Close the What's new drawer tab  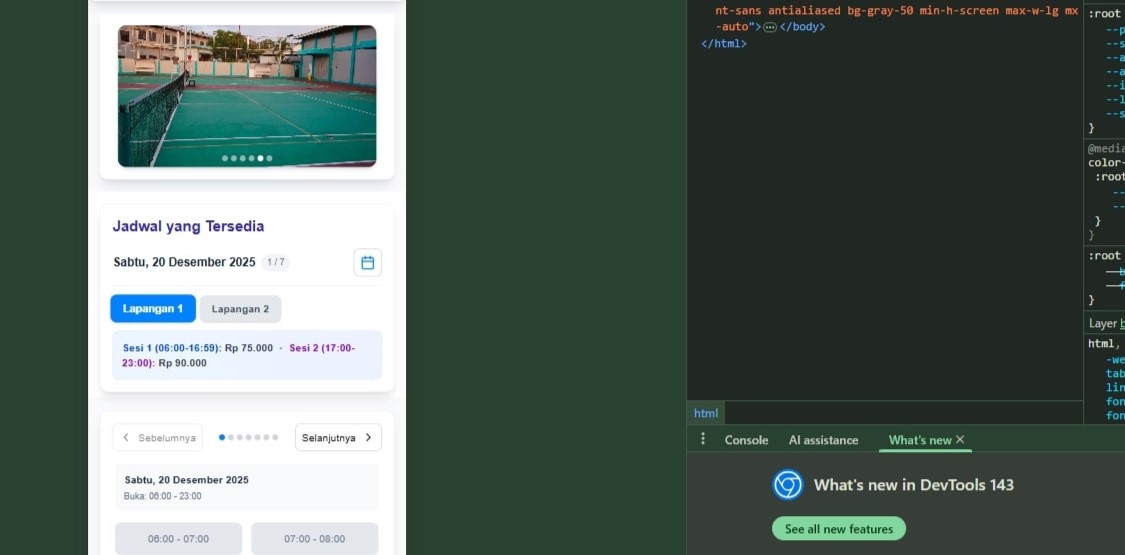point(960,440)
